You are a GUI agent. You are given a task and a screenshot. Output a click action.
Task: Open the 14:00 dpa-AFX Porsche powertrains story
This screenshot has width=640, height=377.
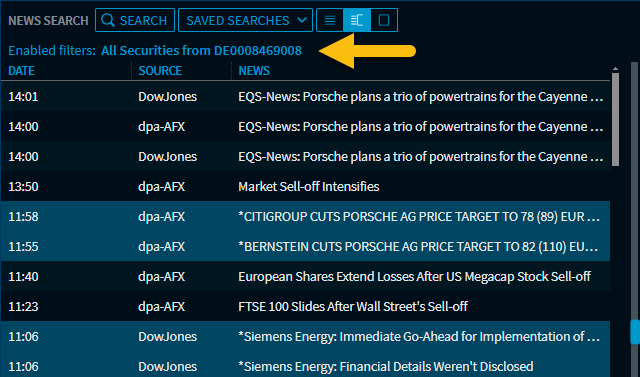click(305, 126)
